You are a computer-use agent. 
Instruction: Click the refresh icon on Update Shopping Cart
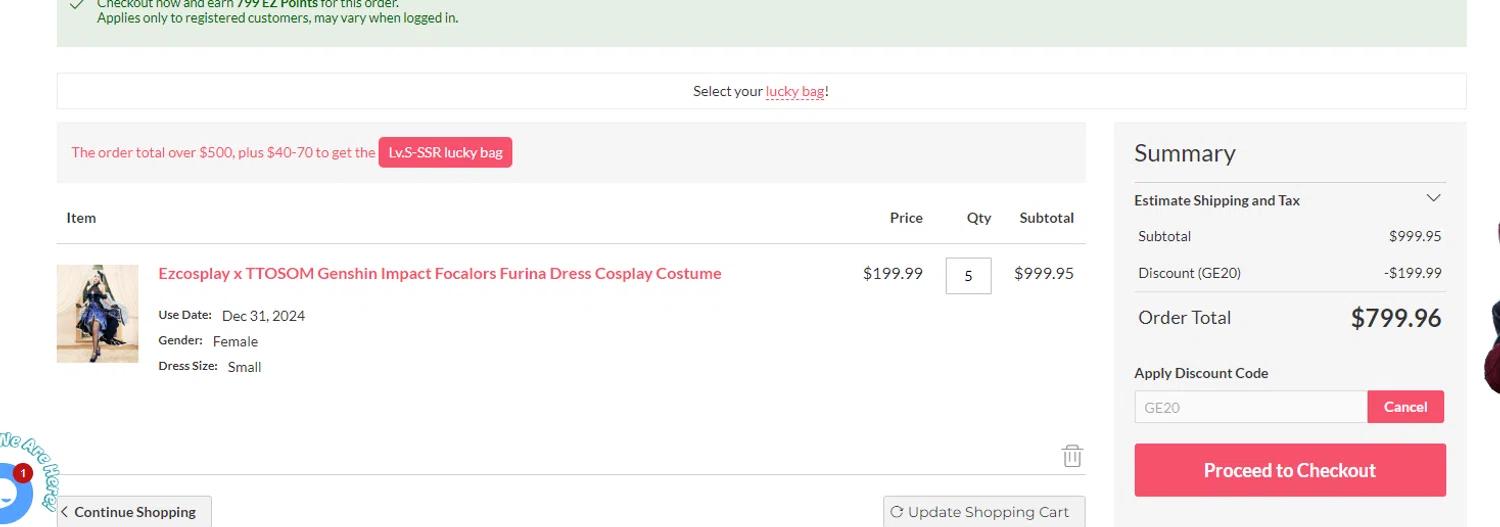897,512
